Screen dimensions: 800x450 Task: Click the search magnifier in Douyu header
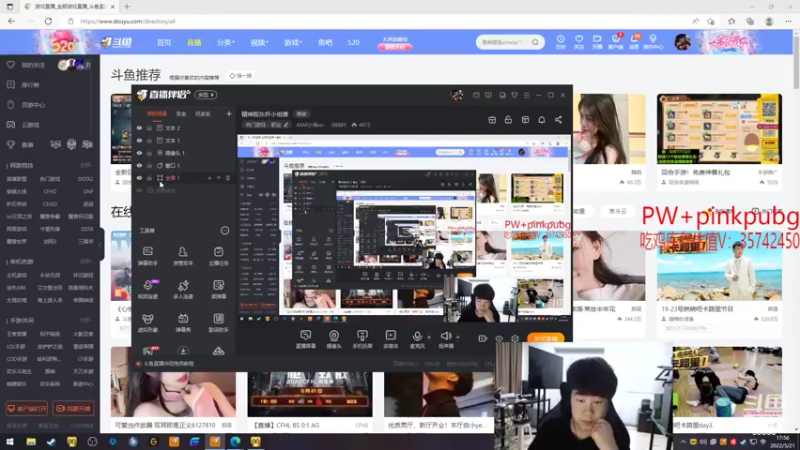535,42
